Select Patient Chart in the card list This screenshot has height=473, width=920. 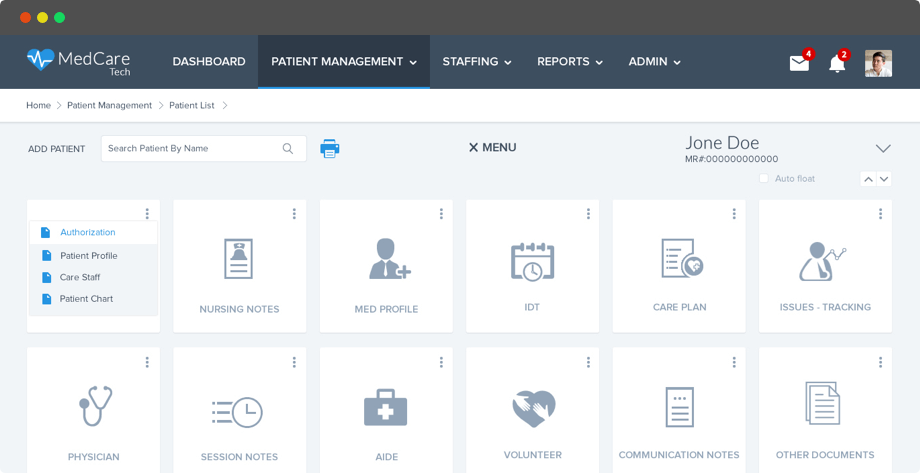tap(86, 299)
